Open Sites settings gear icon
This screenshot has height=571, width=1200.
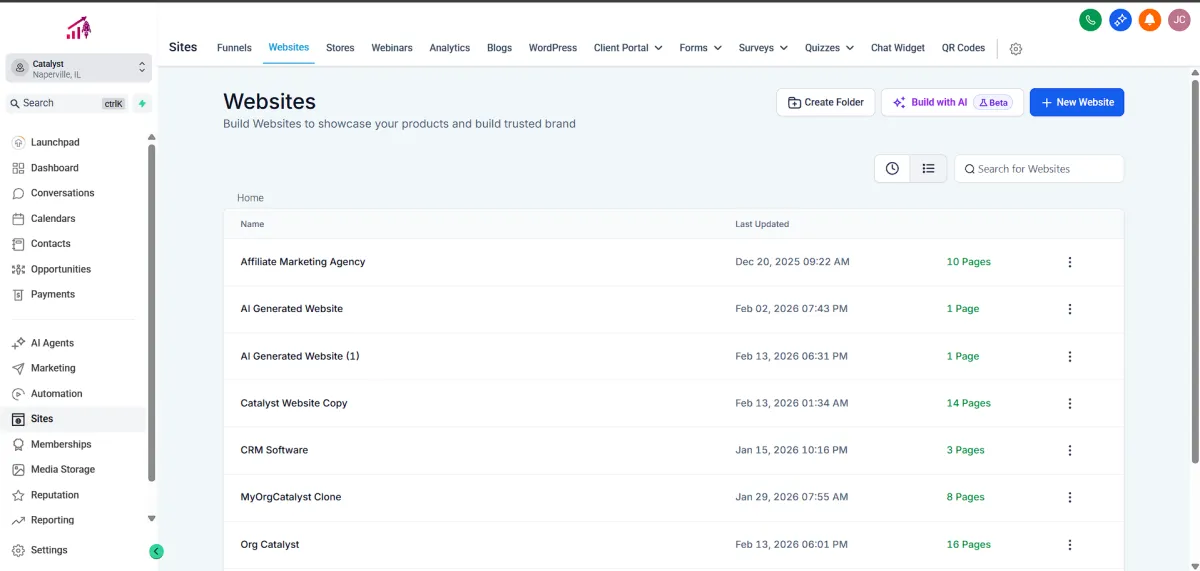pyautogui.click(x=1016, y=49)
